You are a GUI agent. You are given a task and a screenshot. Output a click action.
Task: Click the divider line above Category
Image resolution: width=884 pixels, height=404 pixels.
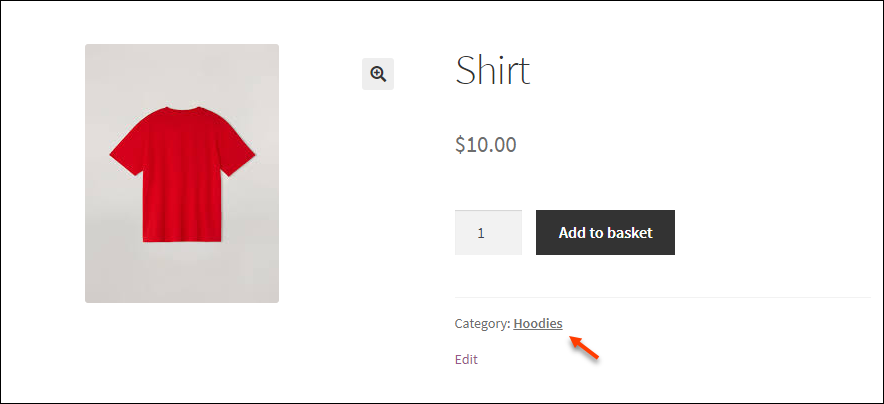click(x=662, y=297)
